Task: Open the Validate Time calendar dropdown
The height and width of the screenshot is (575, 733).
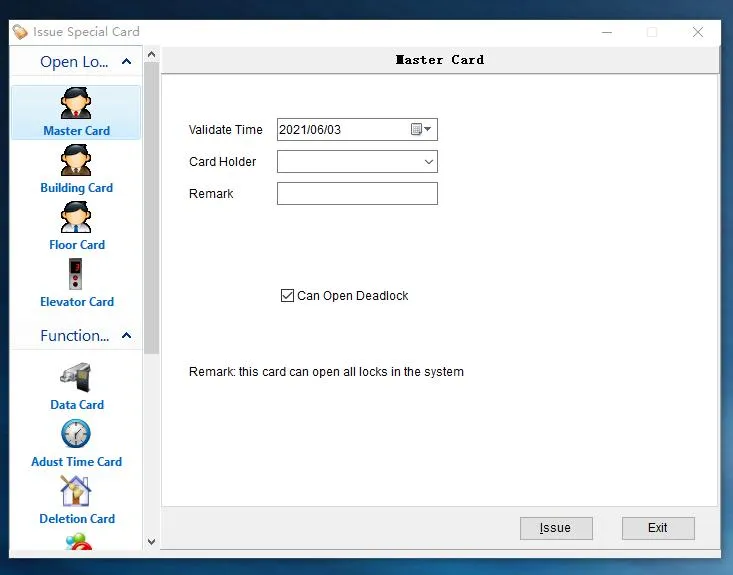Action: click(x=422, y=130)
